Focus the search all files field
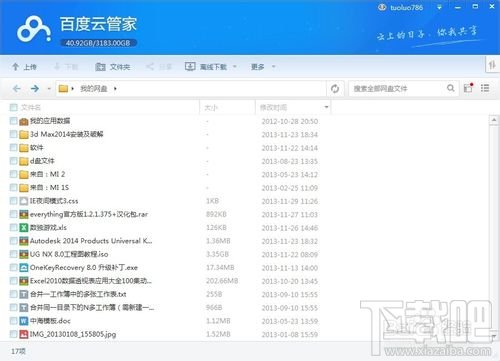The width and height of the screenshot is (500, 361). [x=397, y=89]
